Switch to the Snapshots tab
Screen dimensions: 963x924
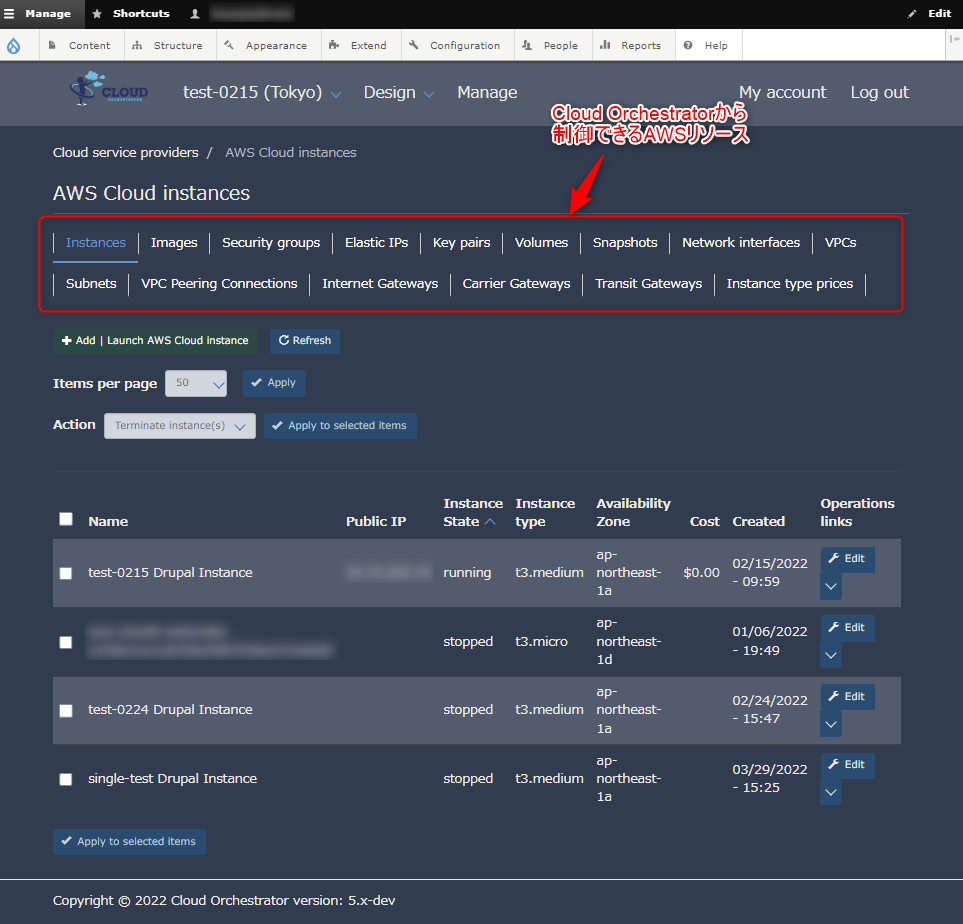[x=625, y=243]
